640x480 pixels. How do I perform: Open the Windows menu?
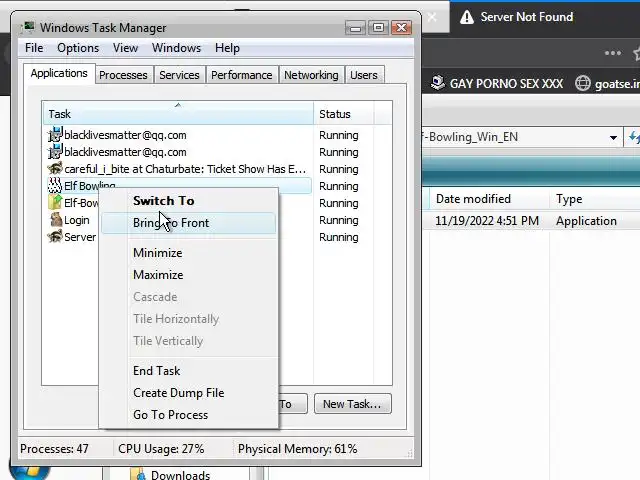pos(176,48)
